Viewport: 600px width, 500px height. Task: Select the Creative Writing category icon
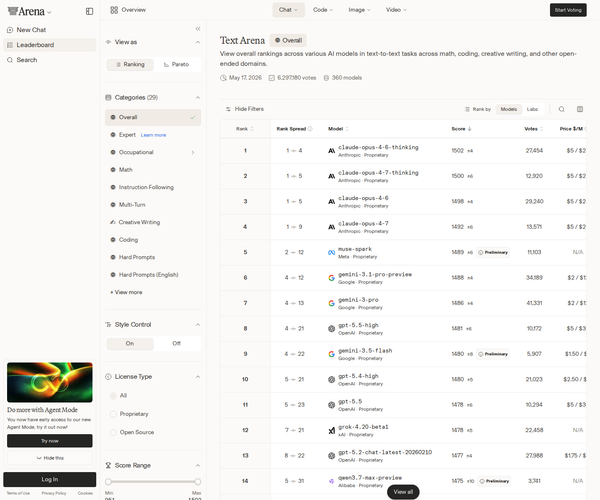[x=113, y=222]
